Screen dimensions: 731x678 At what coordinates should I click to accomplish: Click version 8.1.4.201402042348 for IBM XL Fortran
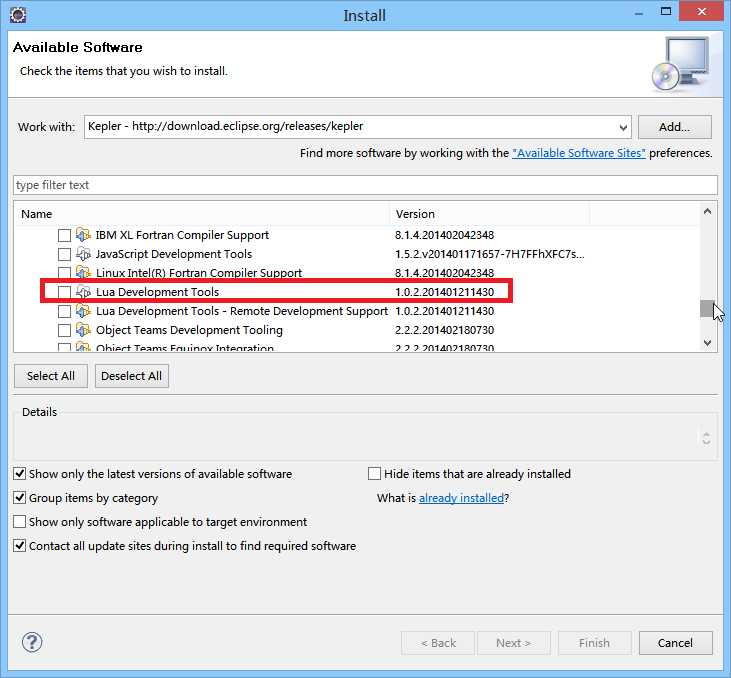point(444,235)
